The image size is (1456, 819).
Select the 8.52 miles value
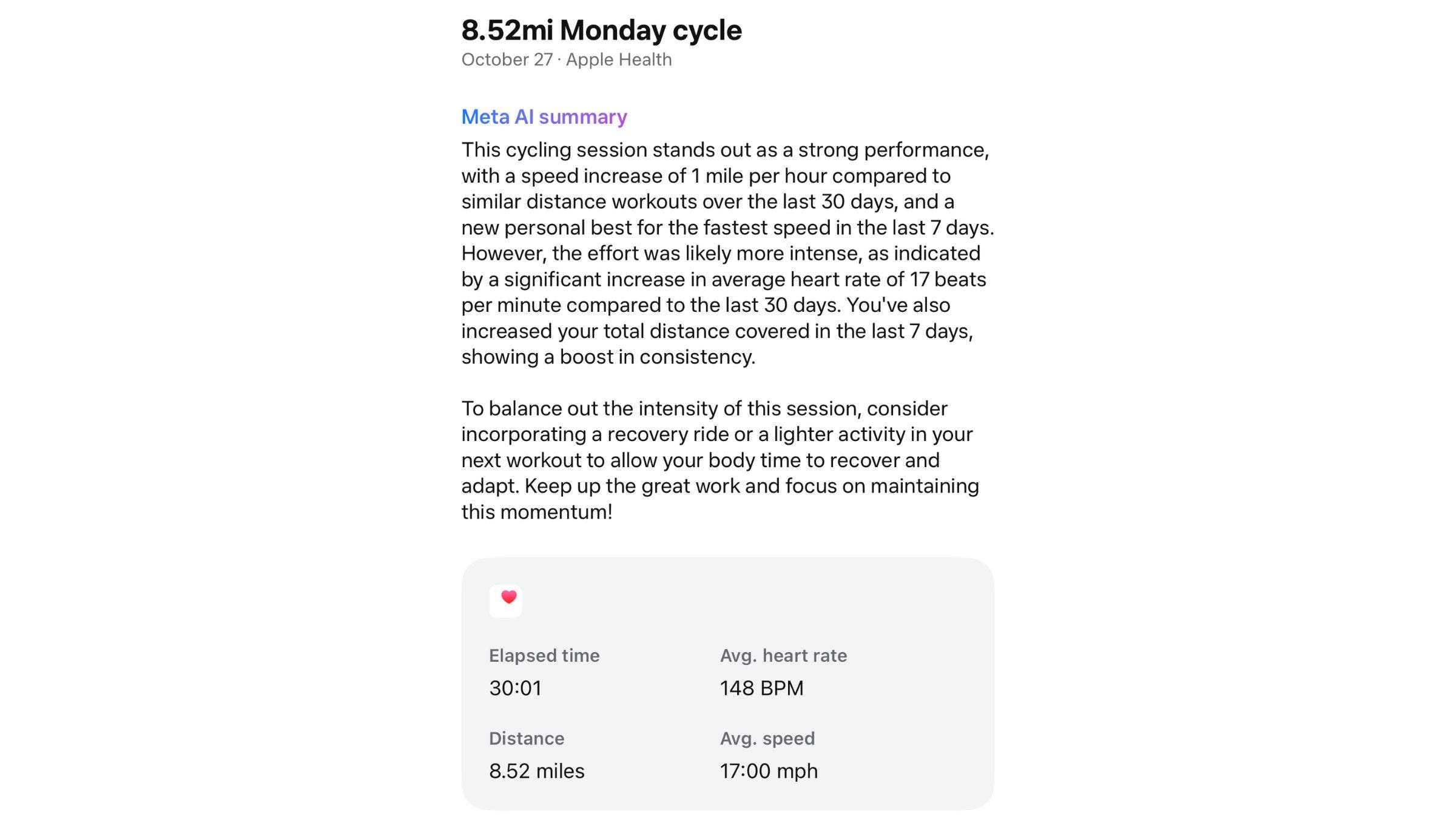pos(537,771)
